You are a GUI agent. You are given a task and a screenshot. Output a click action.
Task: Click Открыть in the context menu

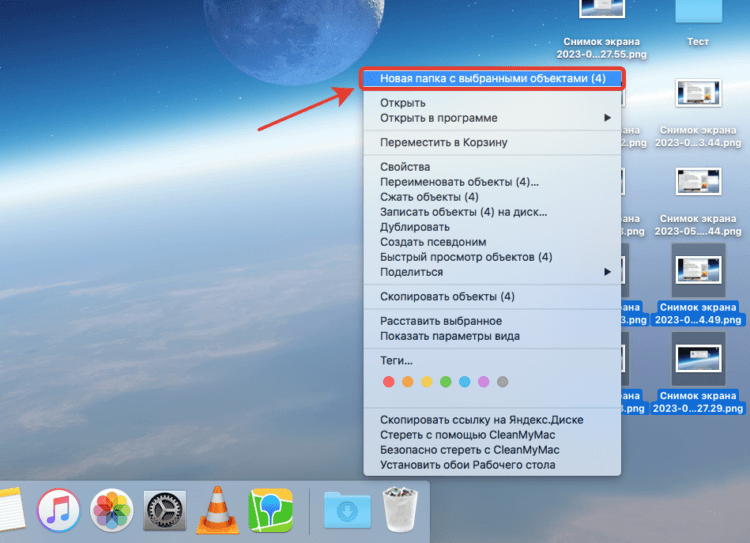point(493,103)
